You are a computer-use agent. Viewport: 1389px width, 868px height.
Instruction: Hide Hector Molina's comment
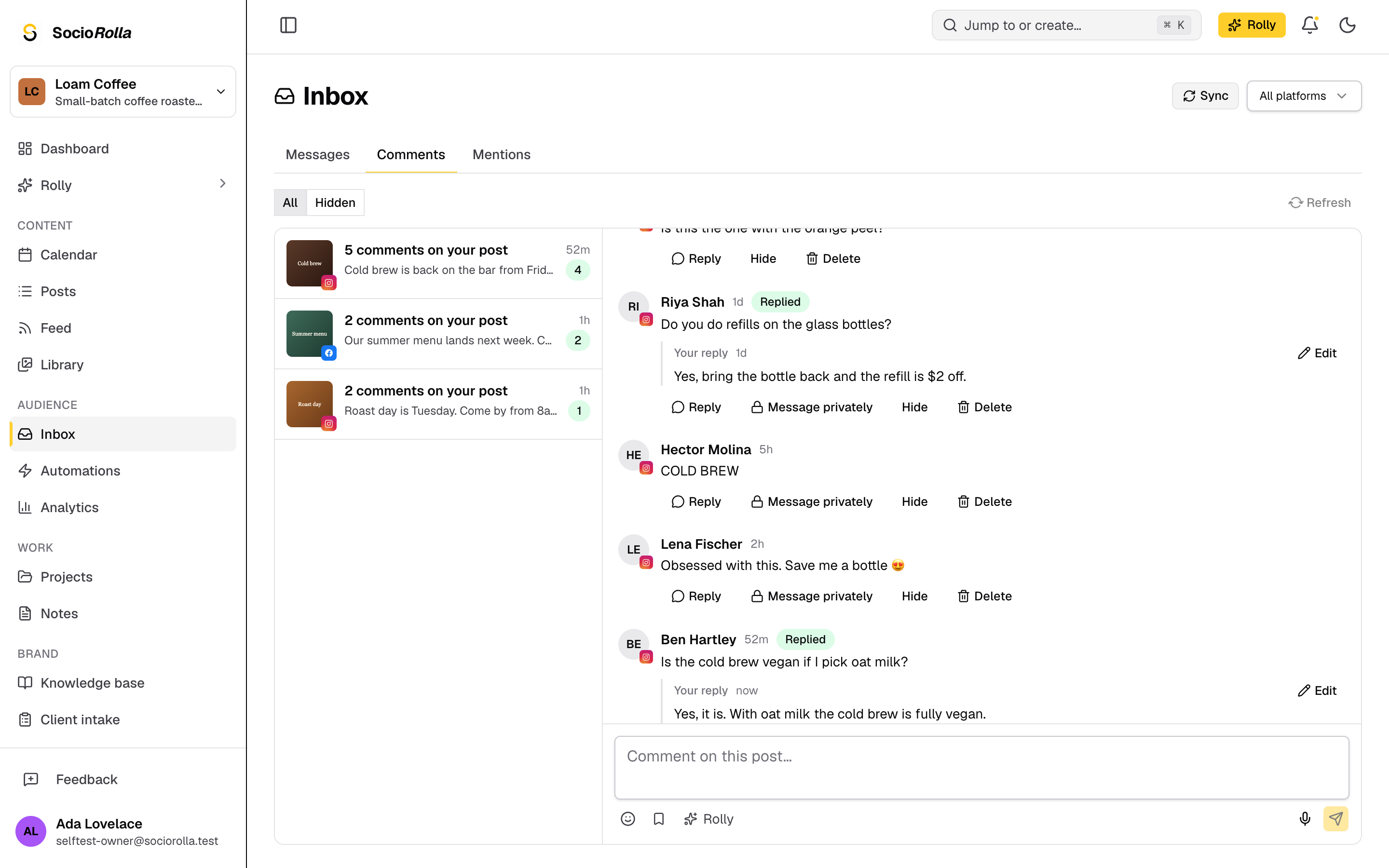[914, 502]
